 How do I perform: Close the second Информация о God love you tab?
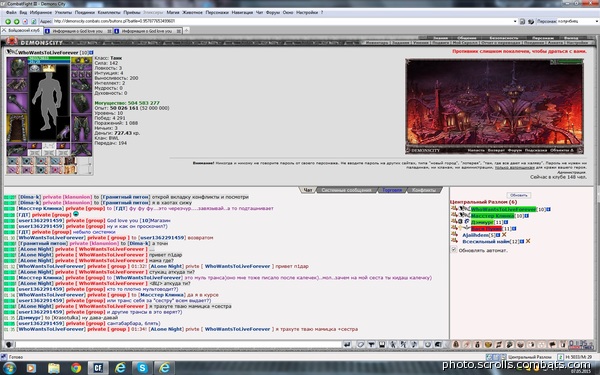point(179,31)
